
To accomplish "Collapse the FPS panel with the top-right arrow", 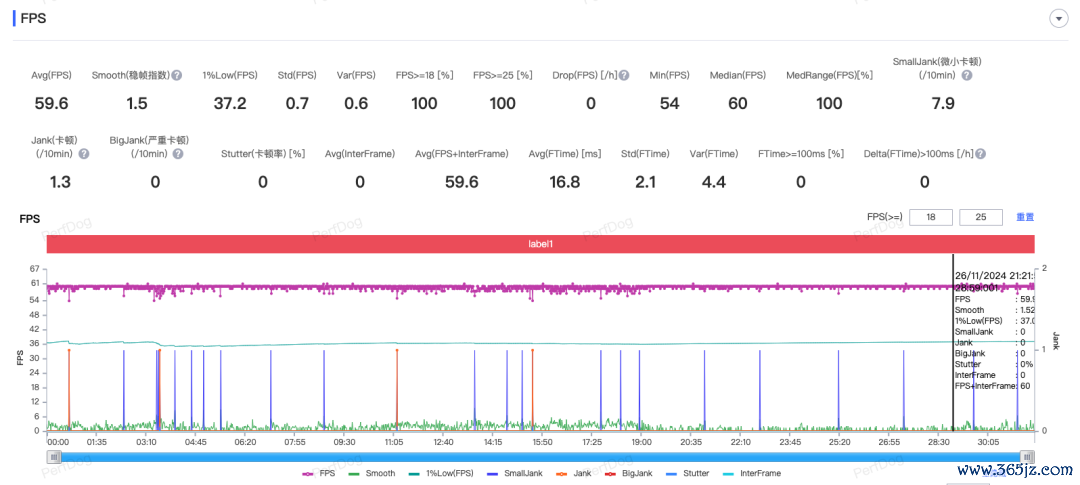I will [1057, 19].
